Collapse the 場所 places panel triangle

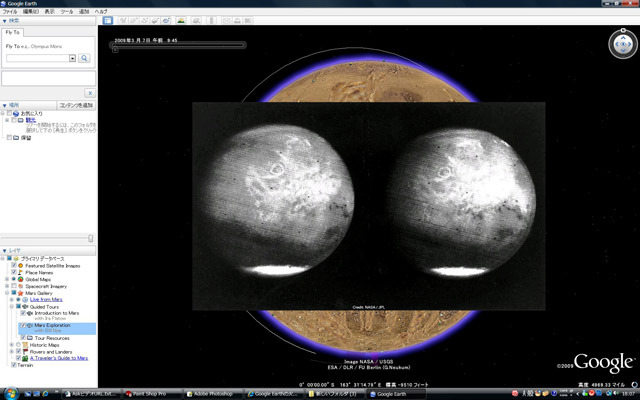pos(4,105)
